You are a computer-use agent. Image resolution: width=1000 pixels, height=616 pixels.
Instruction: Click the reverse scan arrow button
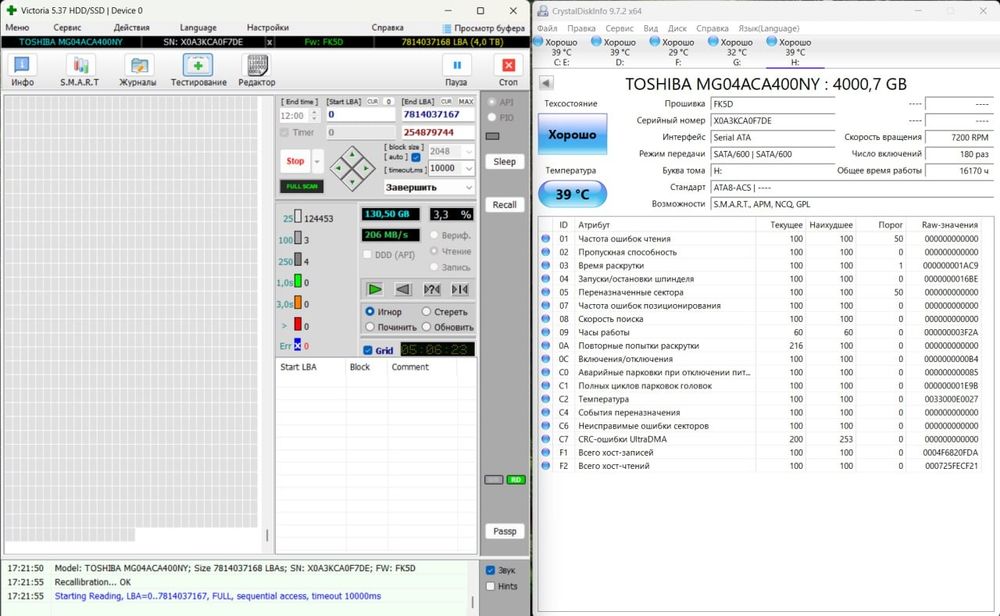click(x=403, y=290)
